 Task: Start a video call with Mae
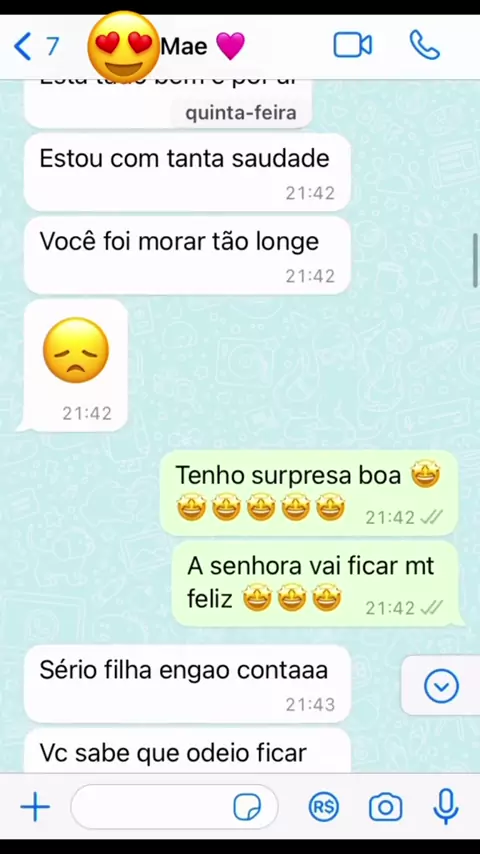coord(353,45)
